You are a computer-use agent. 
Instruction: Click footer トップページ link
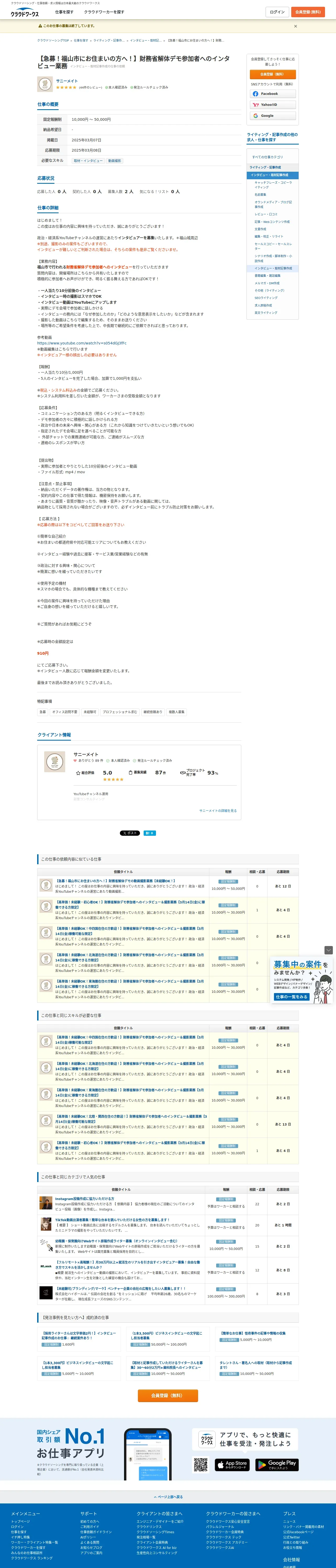point(20,1521)
